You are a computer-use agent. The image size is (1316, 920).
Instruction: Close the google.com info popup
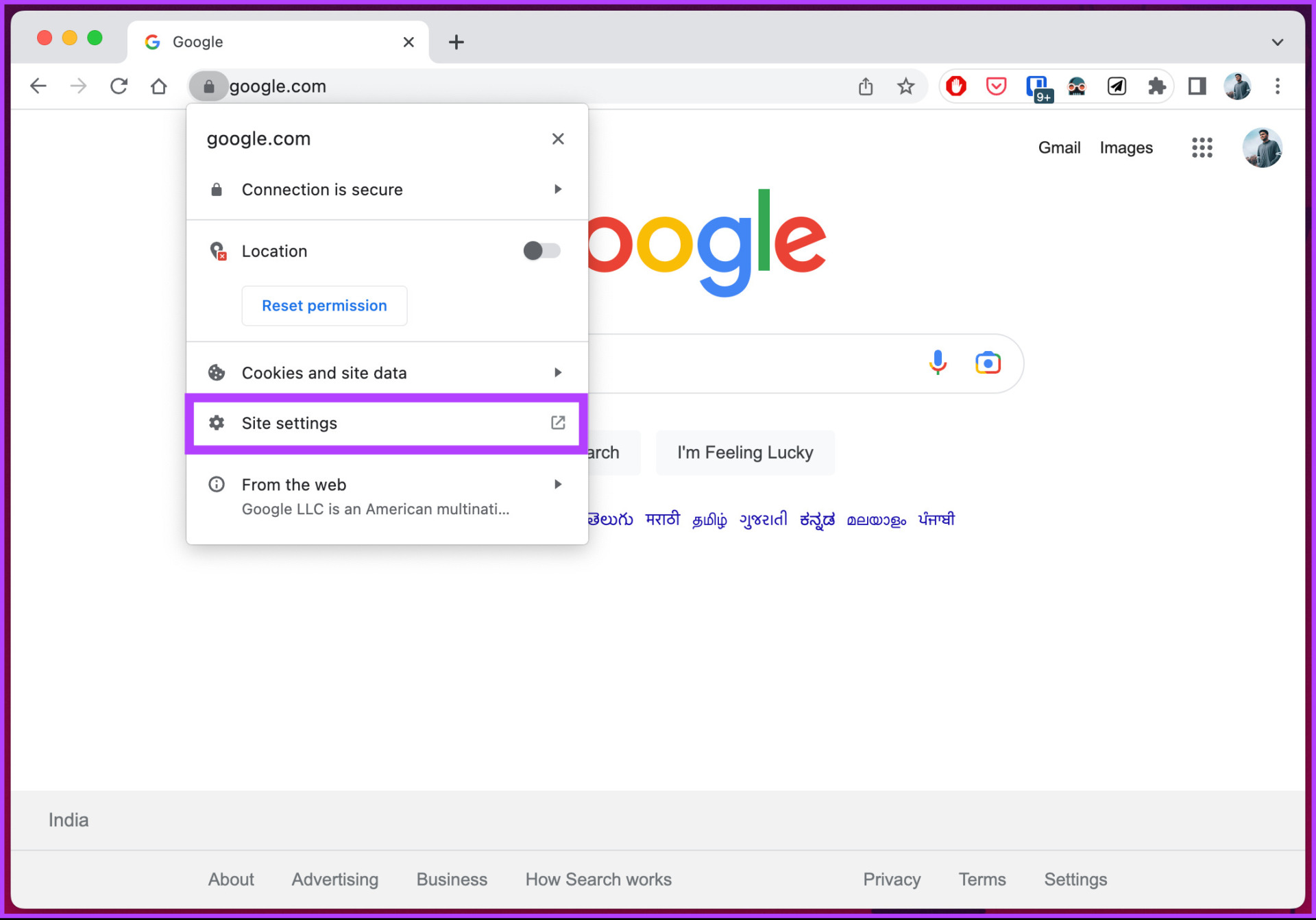[558, 139]
